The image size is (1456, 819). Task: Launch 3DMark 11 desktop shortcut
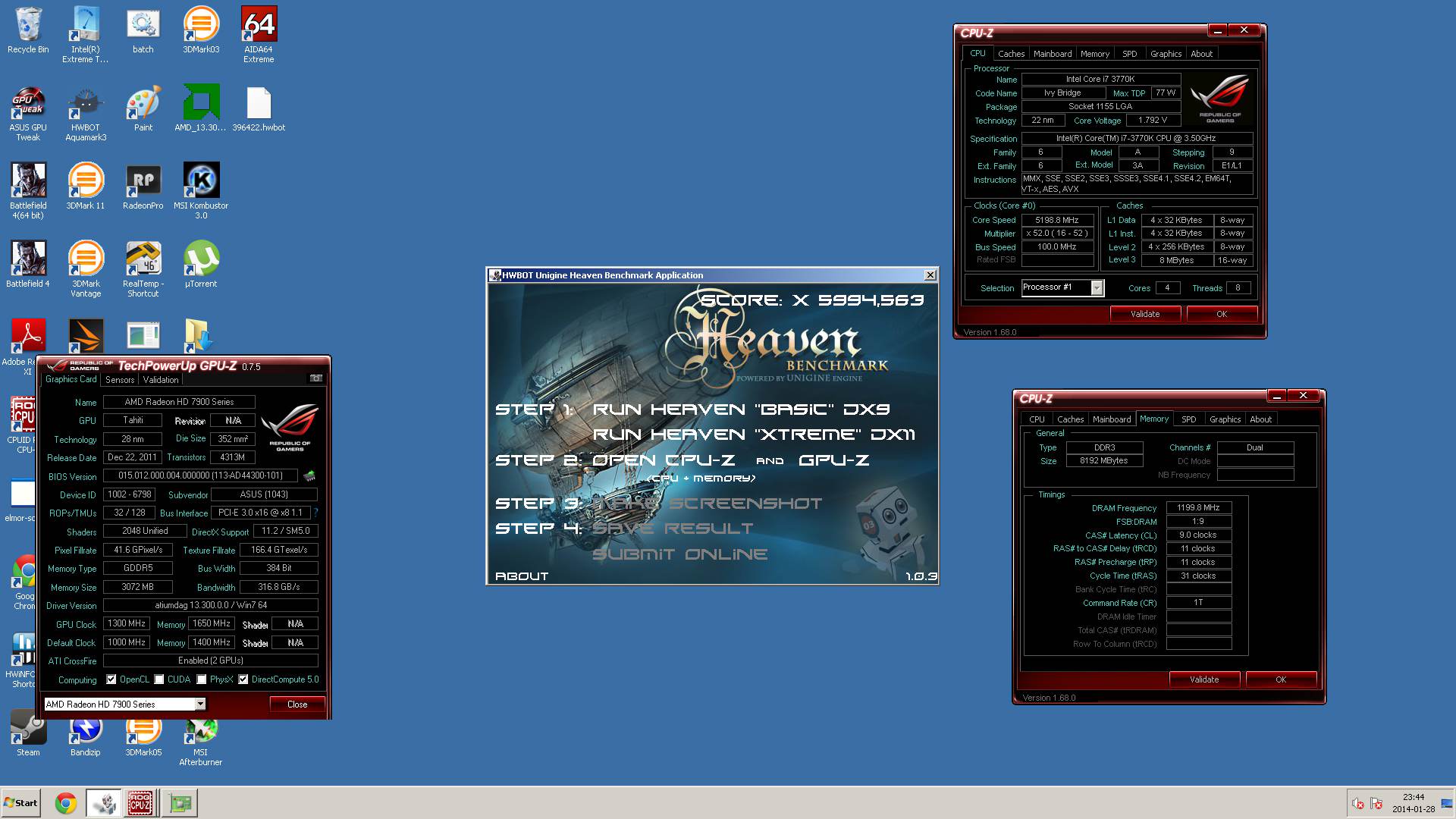pyautogui.click(x=85, y=187)
